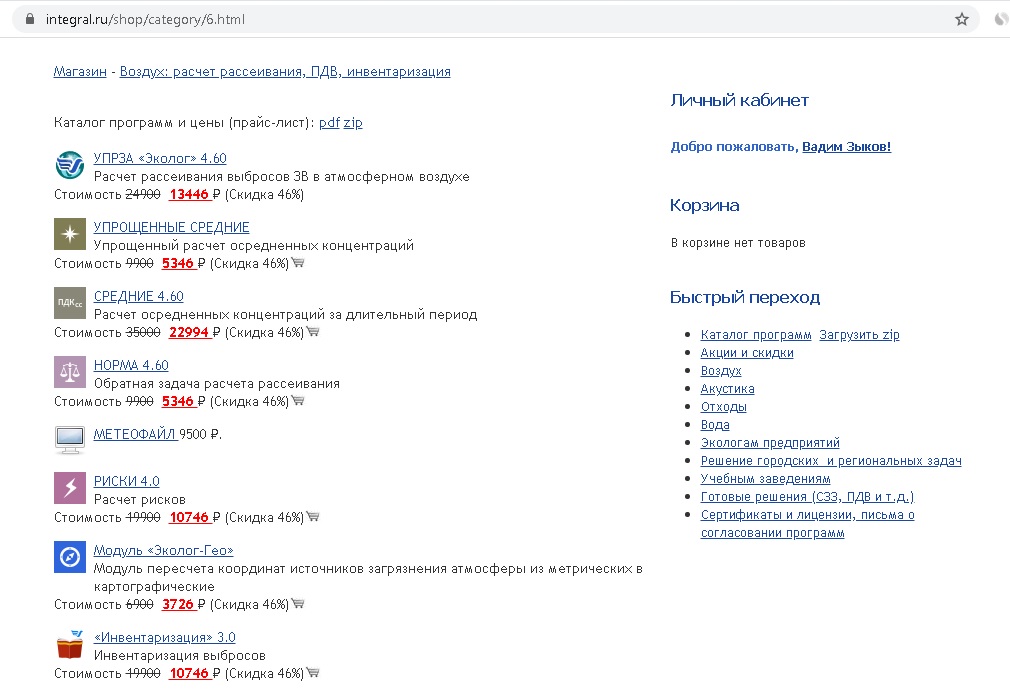Click the star icon for УПРОЩЕННЫЕ СРЕДНИЕ
Screen dimensions: 1010x698
tap(70, 234)
